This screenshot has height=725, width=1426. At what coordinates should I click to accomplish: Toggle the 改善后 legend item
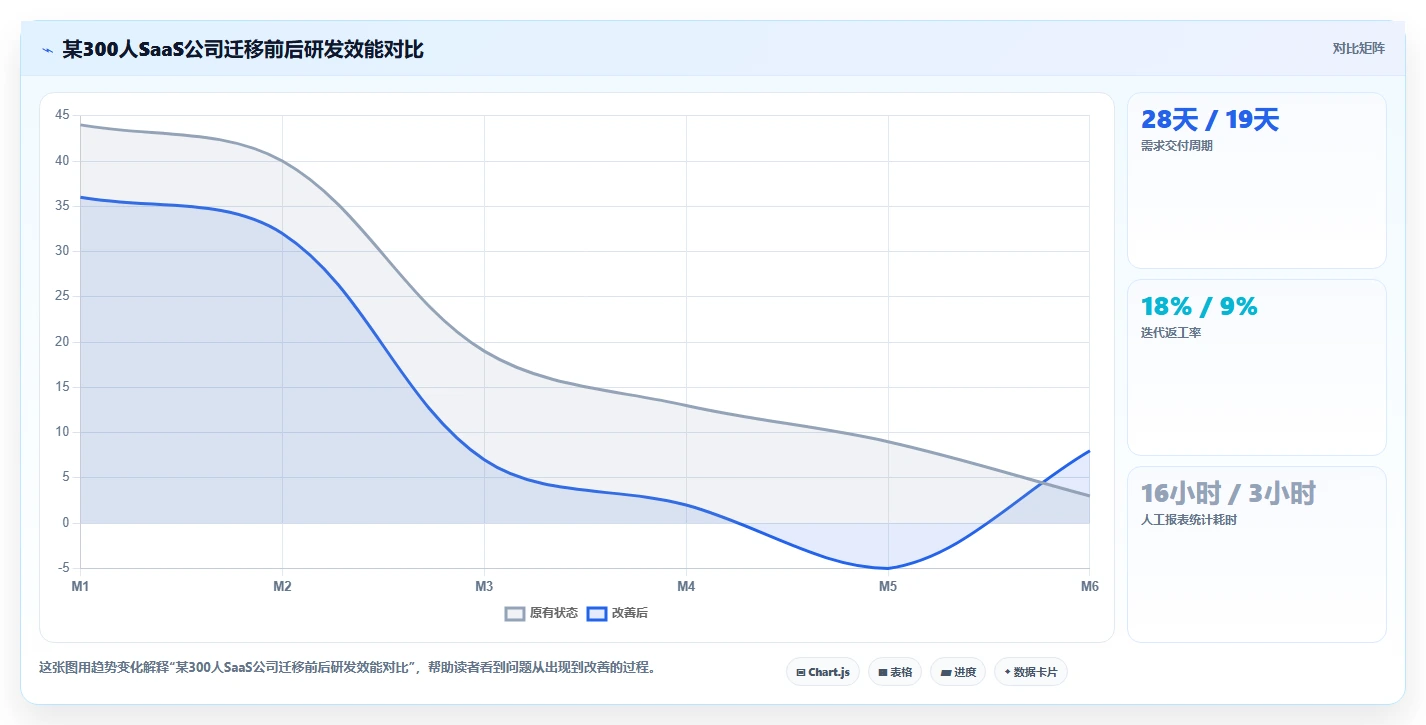tap(617, 613)
